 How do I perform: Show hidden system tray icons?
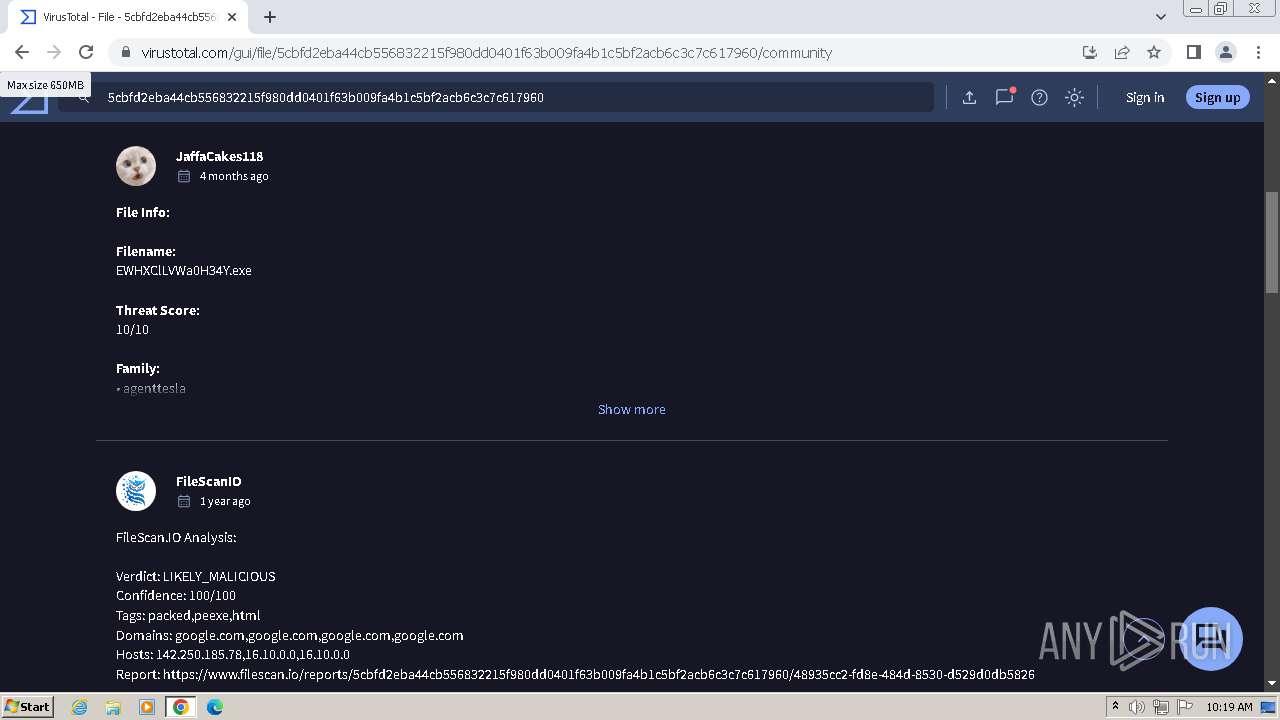[1115, 707]
